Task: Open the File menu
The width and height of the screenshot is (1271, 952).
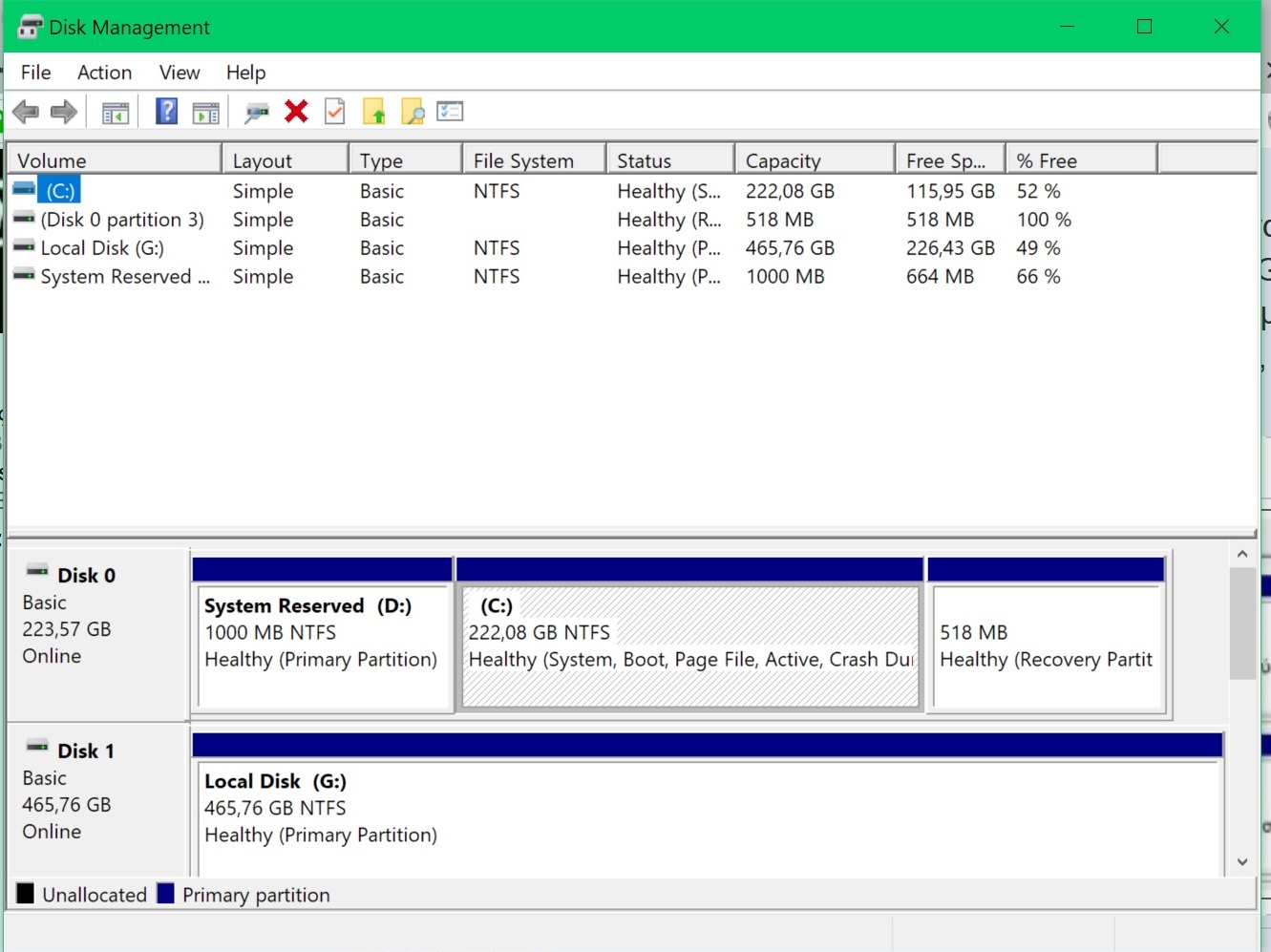Action: tap(36, 73)
